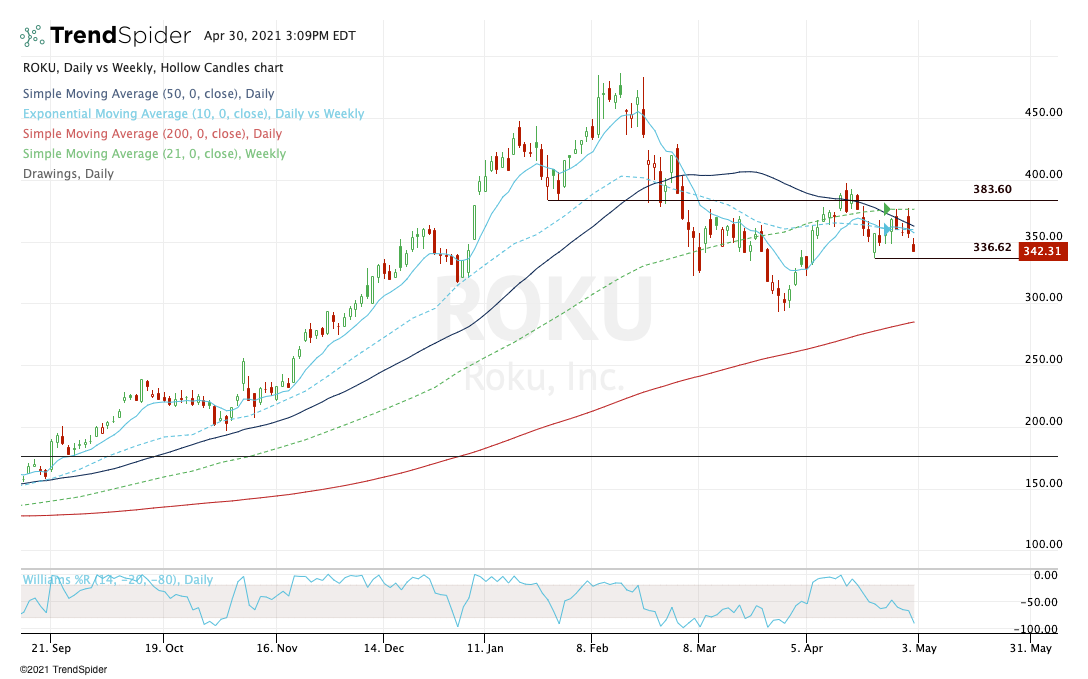Click the -50.00 Williams %R axis label

click(1039, 602)
